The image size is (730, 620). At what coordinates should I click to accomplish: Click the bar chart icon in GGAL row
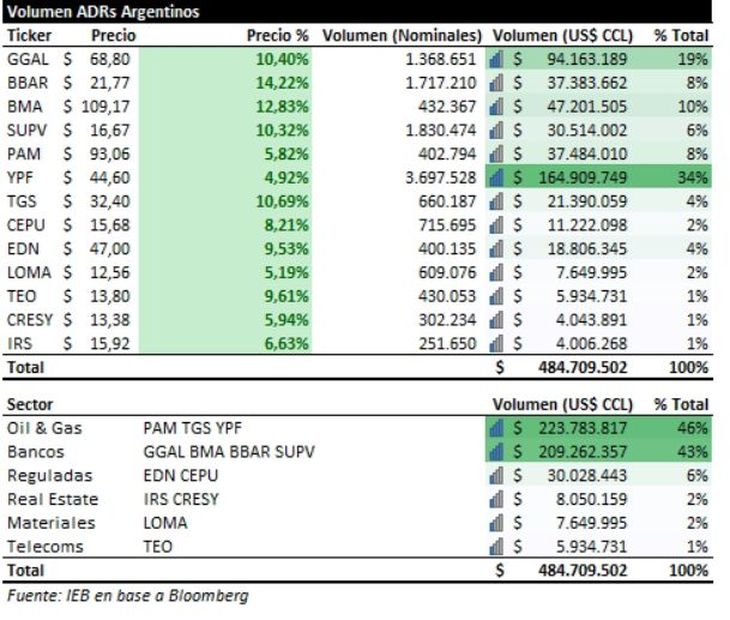(x=496, y=60)
